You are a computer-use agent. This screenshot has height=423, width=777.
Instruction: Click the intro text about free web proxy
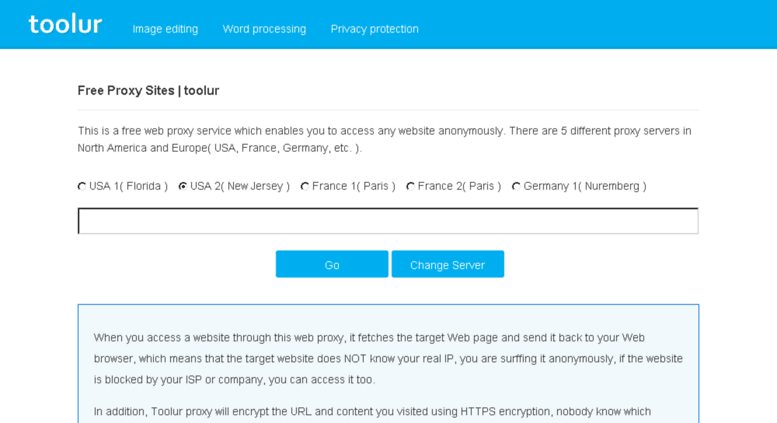coord(385,139)
